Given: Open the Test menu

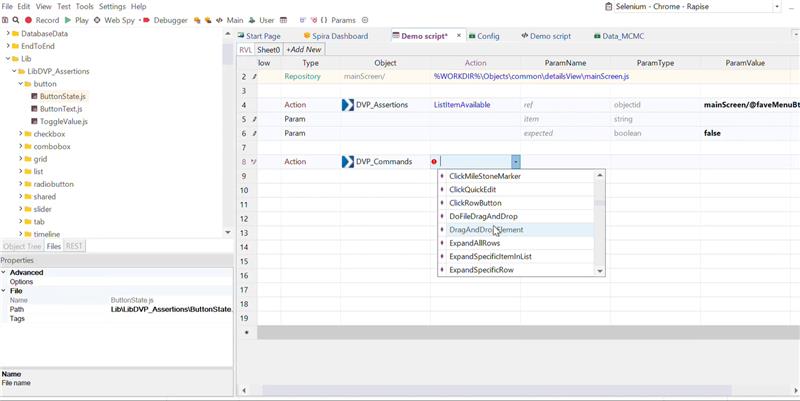Looking at the screenshot, I should pos(64,7).
